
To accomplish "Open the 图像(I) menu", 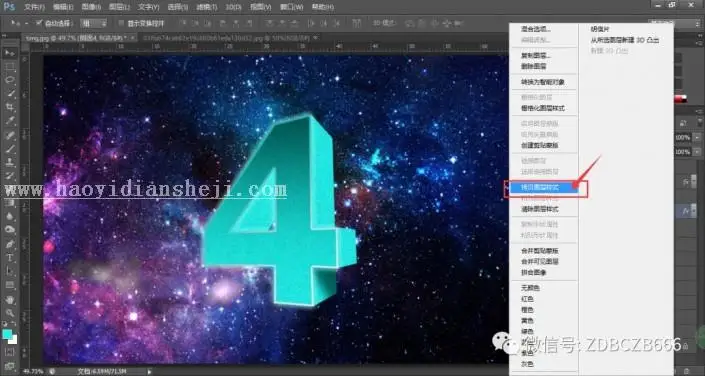I will click(x=91, y=7).
